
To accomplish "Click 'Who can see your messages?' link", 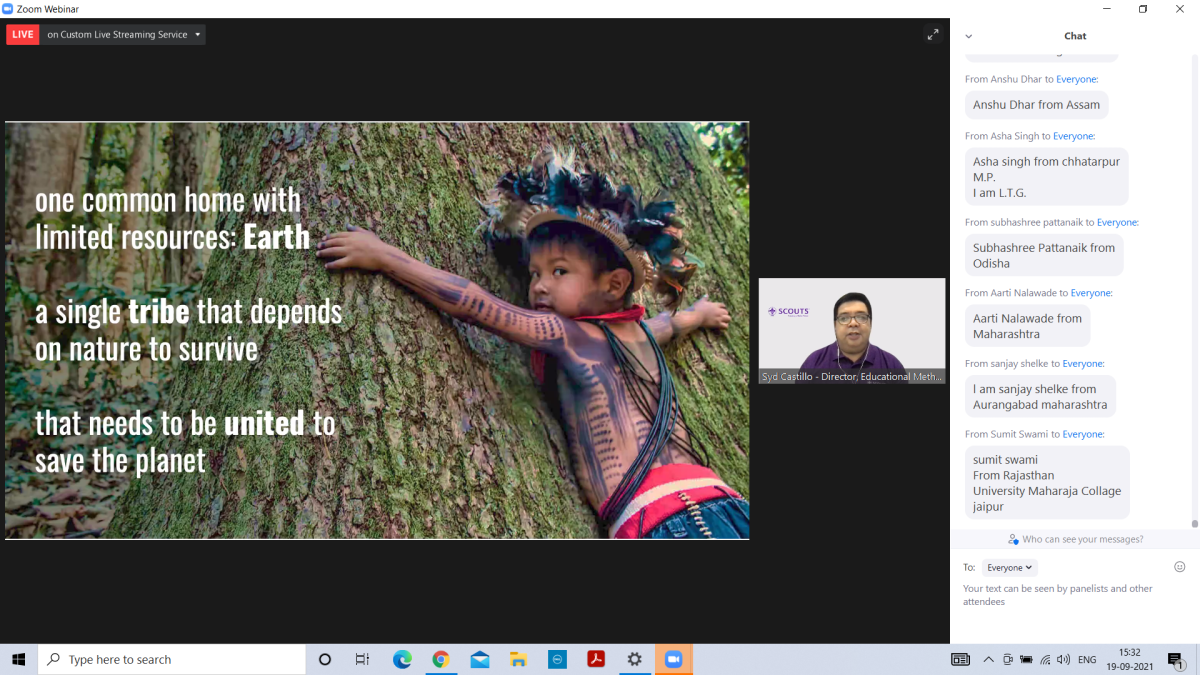I will [x=1074, y=539].
